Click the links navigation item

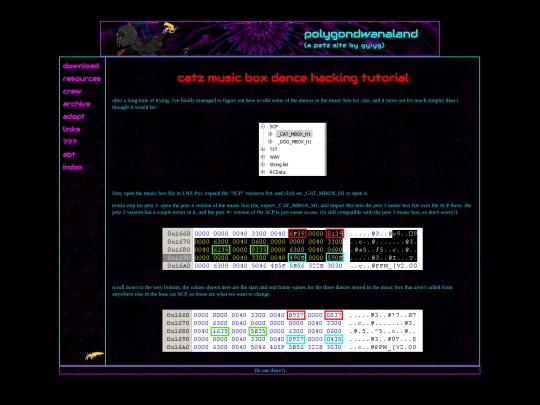point(71,129)
